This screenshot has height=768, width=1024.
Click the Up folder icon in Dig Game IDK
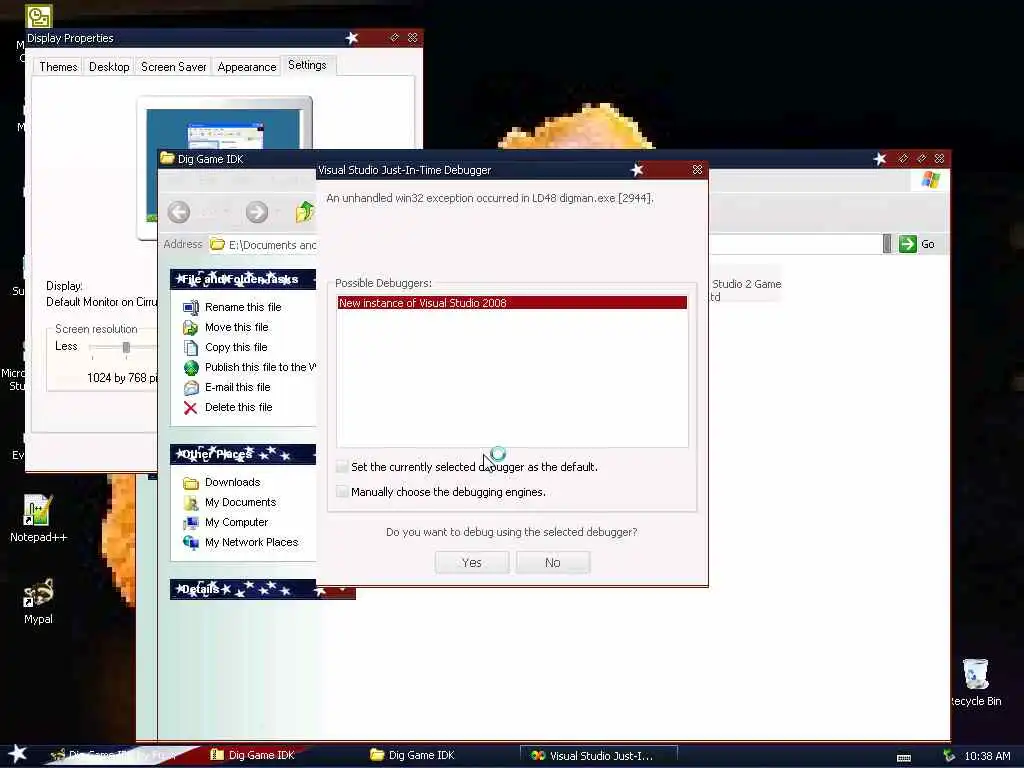304,212
